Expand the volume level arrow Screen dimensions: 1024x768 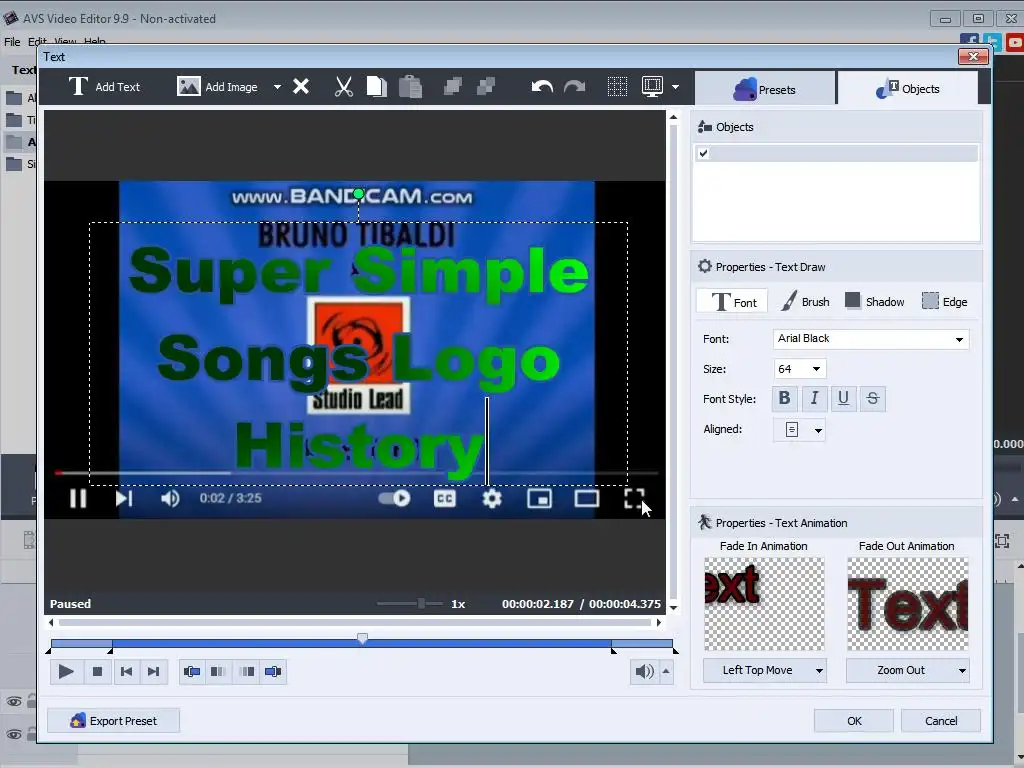coord(666,671)
